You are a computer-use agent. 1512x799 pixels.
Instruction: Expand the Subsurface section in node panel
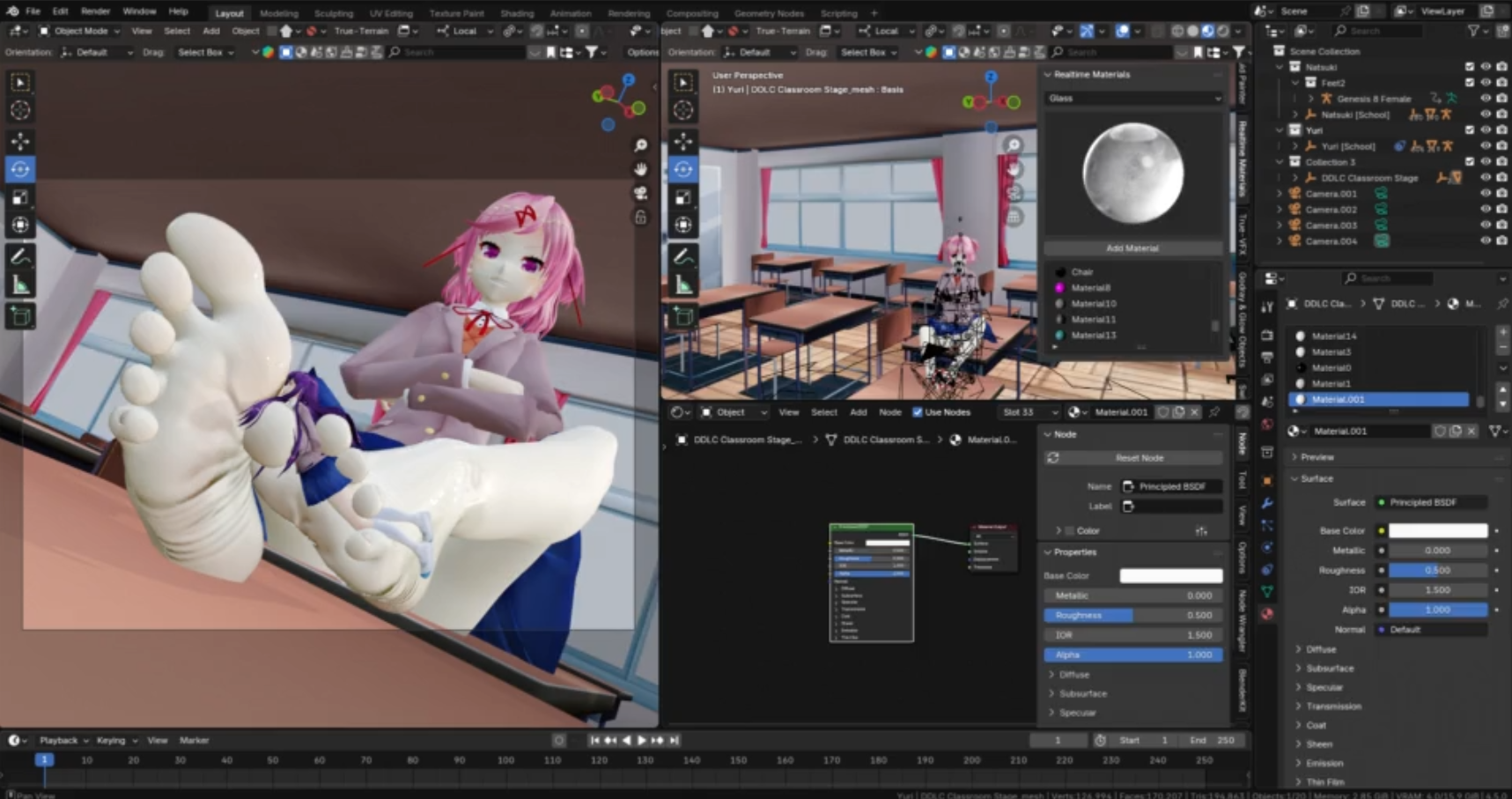coord(1082,694)
